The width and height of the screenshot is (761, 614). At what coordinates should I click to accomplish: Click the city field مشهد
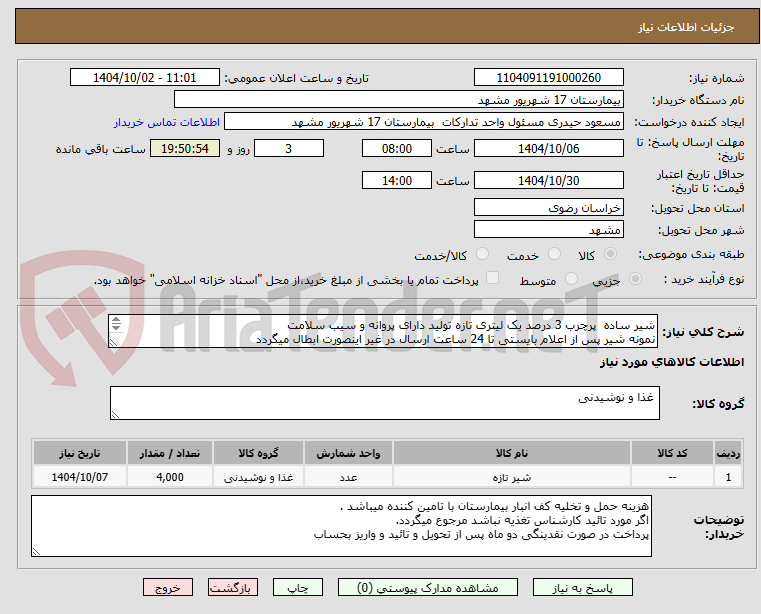548,230
